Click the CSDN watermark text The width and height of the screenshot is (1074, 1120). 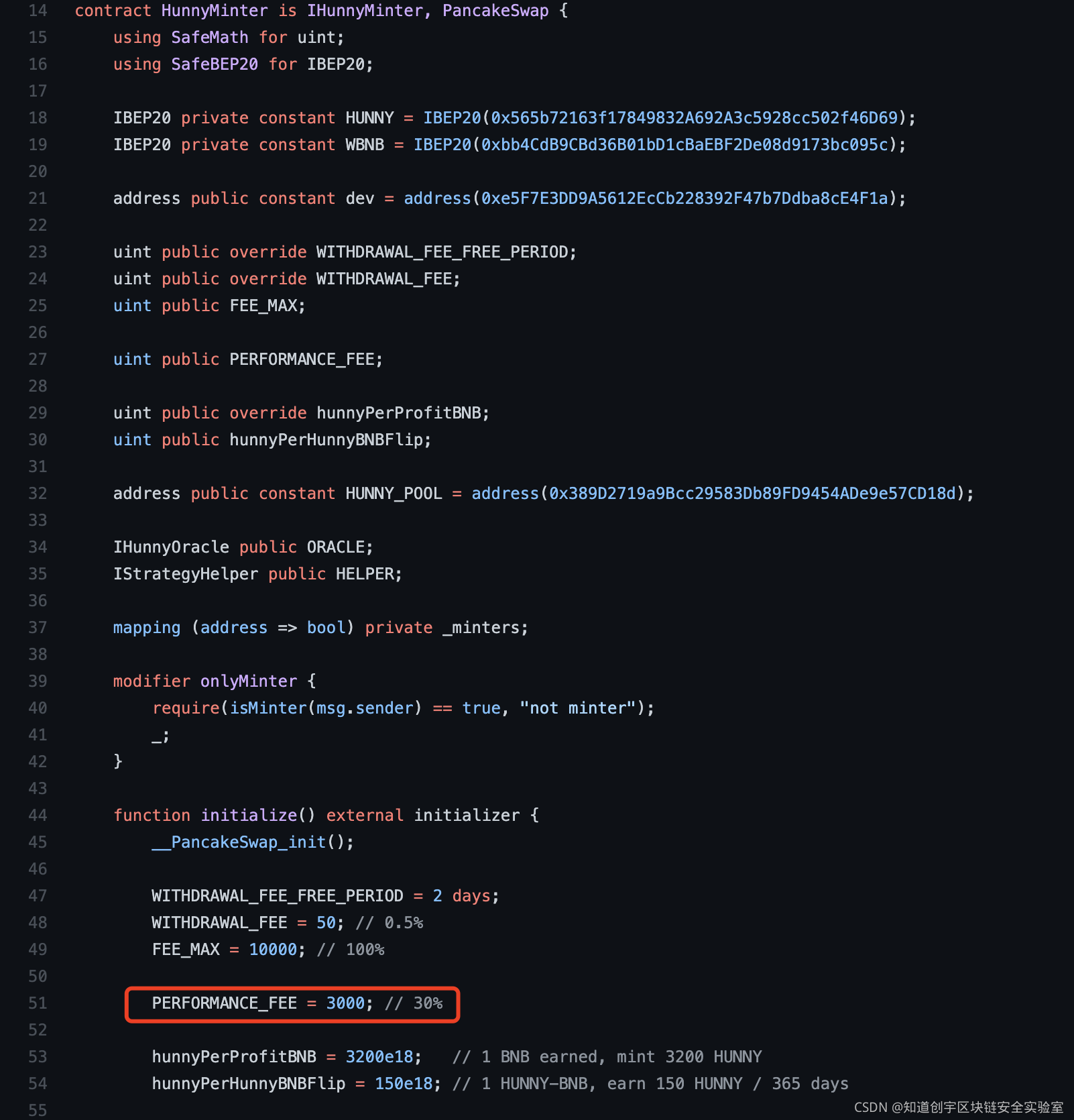[x=959, y=1107]
